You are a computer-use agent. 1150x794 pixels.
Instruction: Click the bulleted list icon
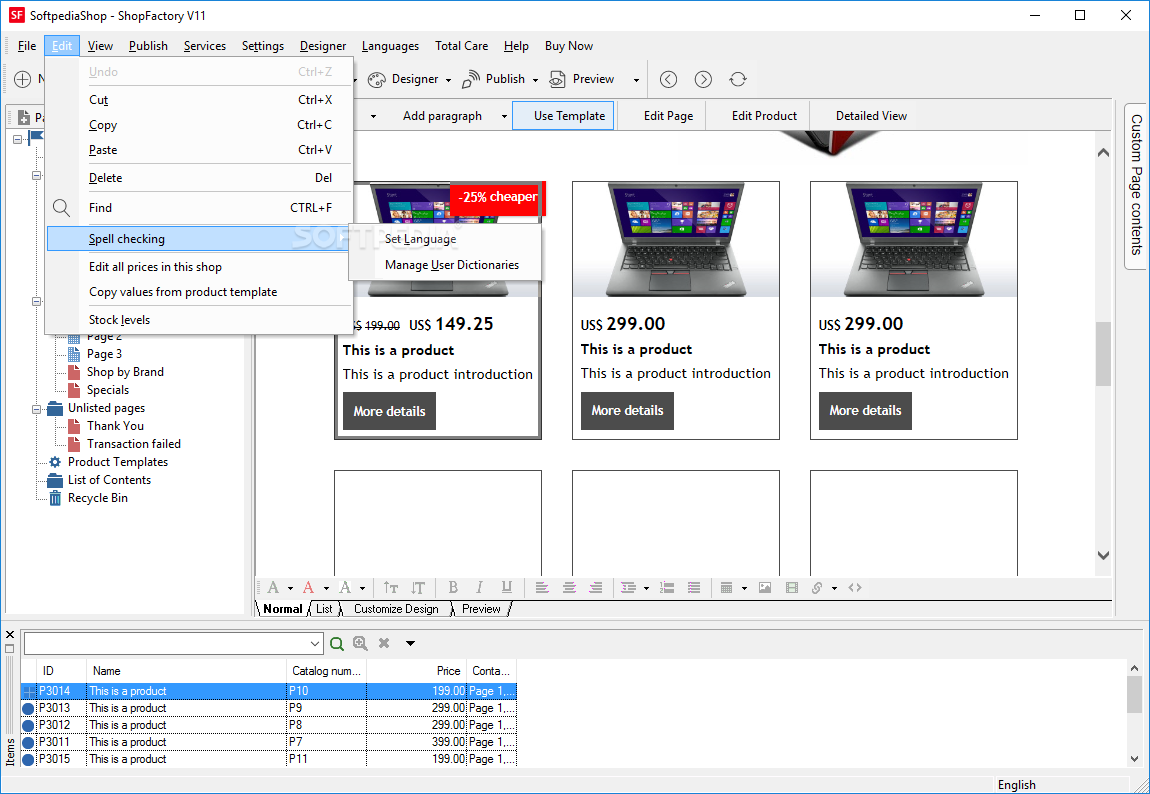tap(694, 587)
